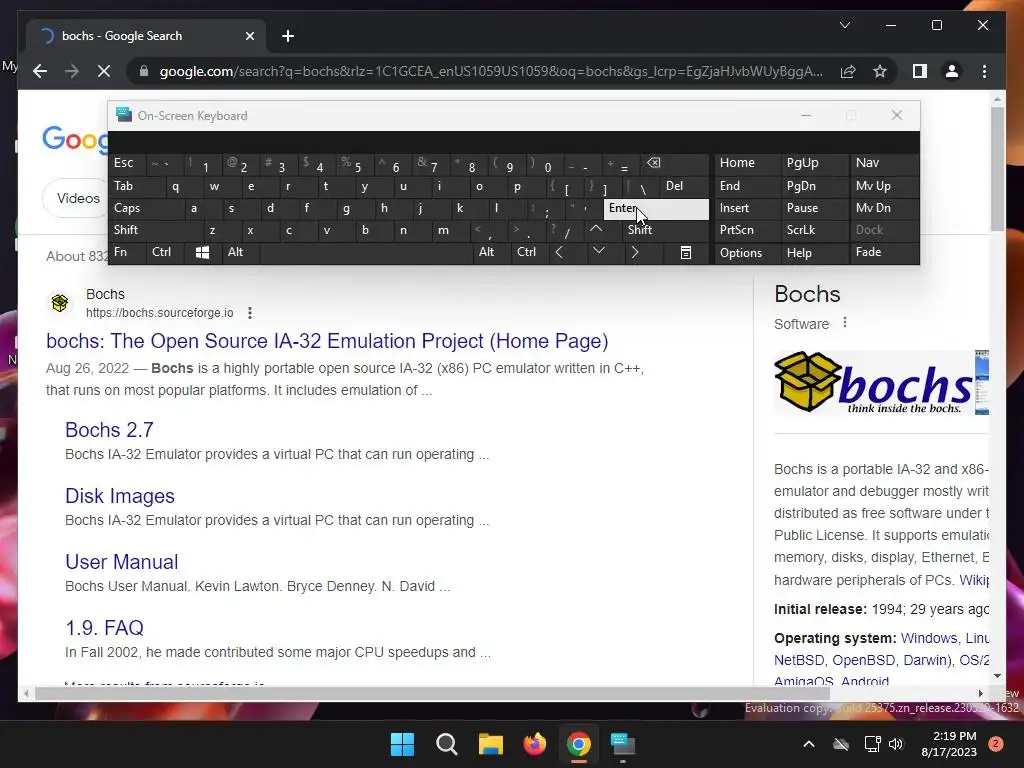Go back in Chrome
The height and width of the screenshot is (768, 1024).
[x=40, y=71]
